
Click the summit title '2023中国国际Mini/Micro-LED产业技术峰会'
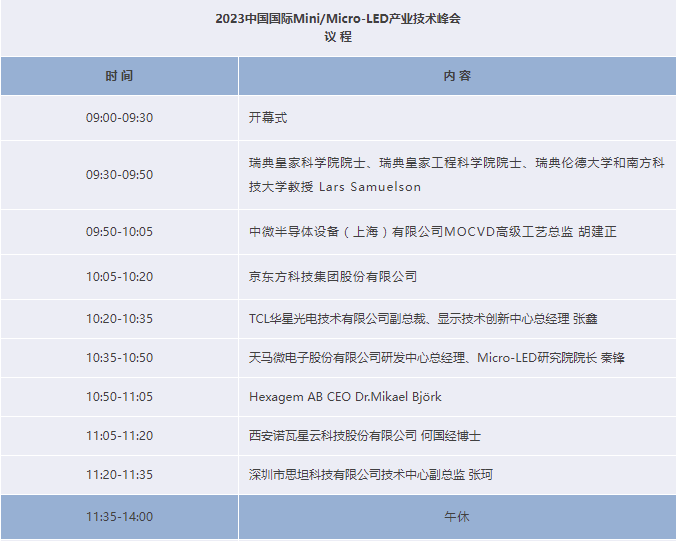point(338,18)
